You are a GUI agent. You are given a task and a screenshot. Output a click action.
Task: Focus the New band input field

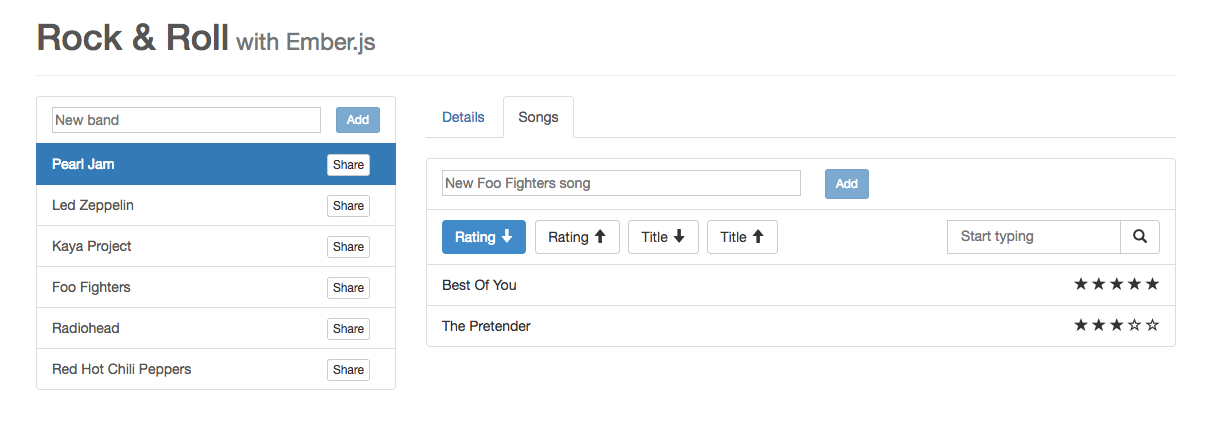(186, 120)
